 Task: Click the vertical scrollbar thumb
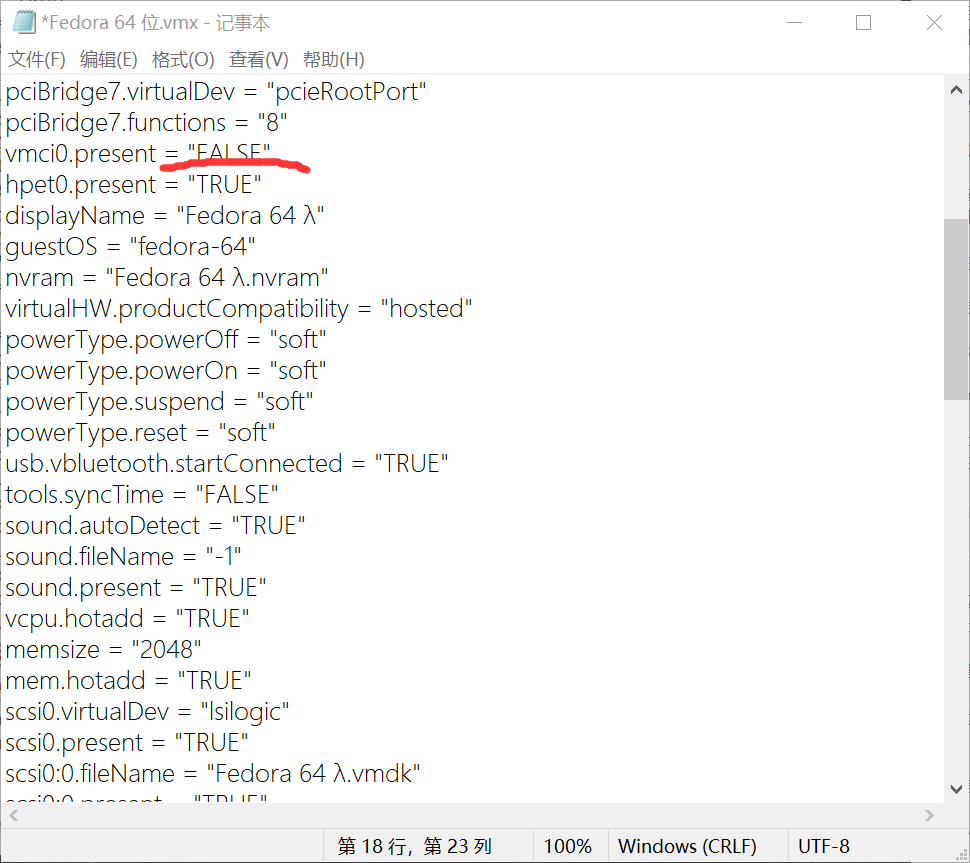pos(956,309)
